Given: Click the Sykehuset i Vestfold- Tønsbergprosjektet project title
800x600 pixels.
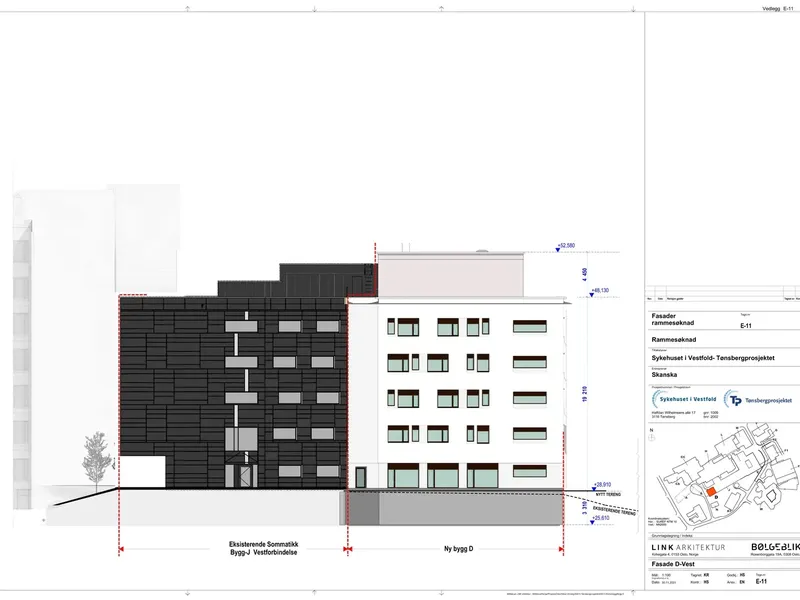Looking at the screenshot, I should [x=713, y=358].
